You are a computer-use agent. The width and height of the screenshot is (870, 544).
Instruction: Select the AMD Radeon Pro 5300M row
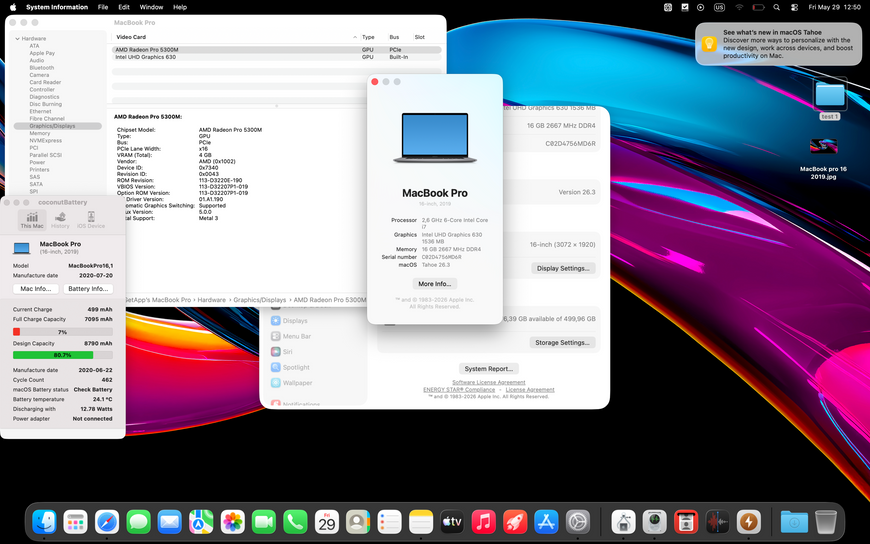(x=276, y=49)
